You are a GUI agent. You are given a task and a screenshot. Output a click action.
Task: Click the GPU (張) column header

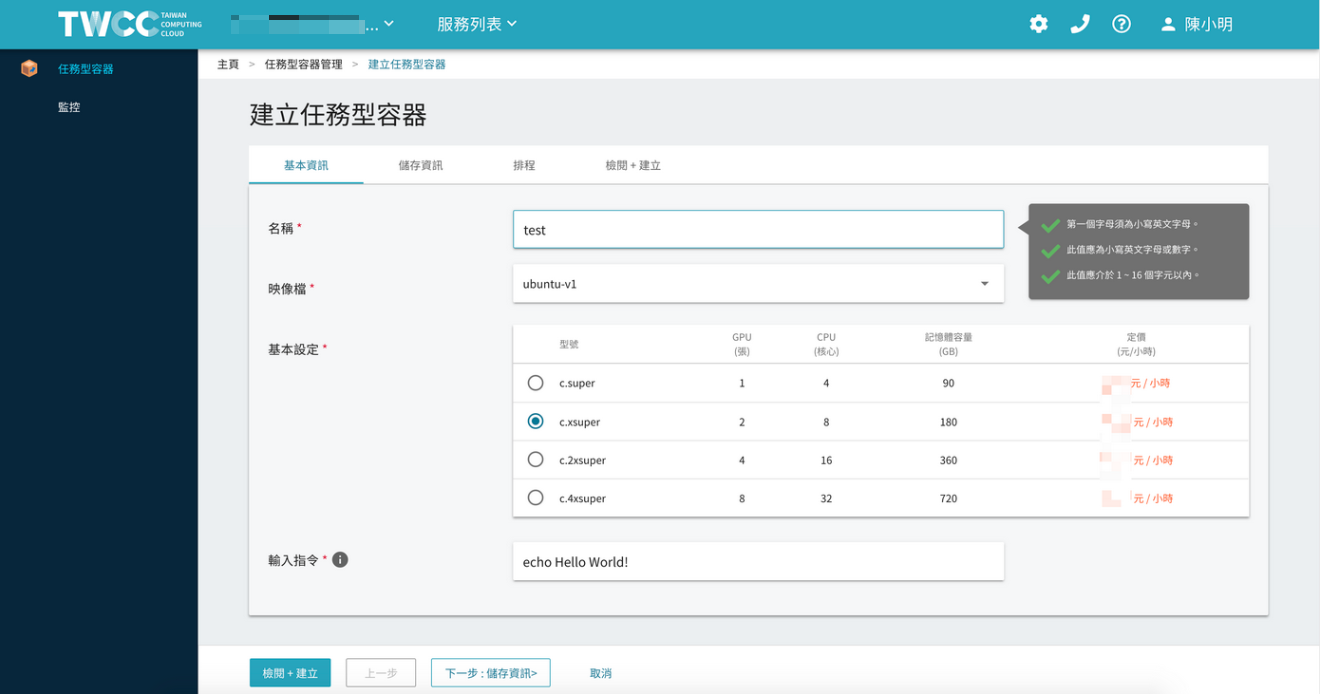click(742, 344)
